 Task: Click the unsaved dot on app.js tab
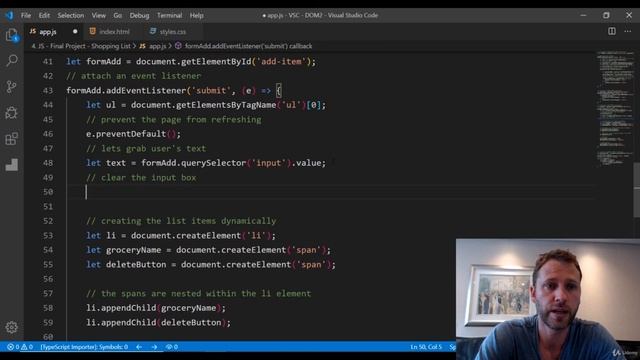[75, 31]
